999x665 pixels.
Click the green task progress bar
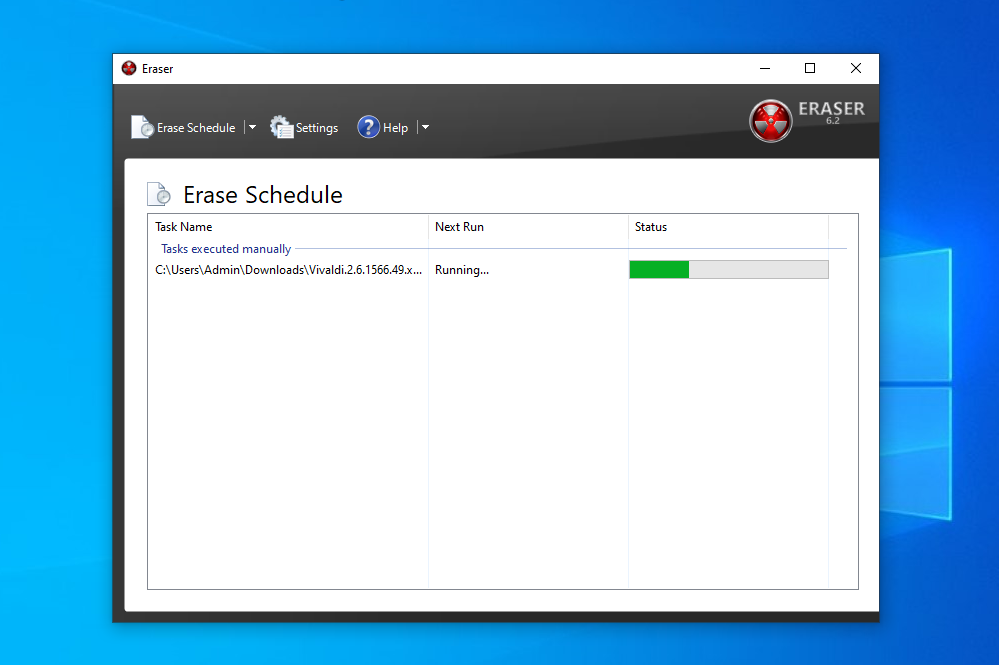(728, 270)
